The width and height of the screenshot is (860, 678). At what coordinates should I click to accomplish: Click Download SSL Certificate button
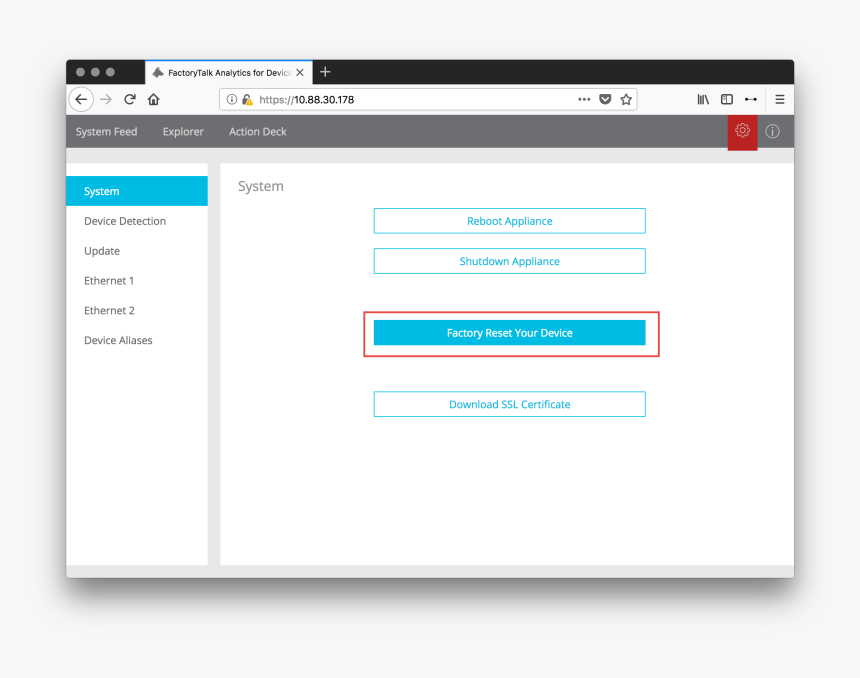click(510, 404)
